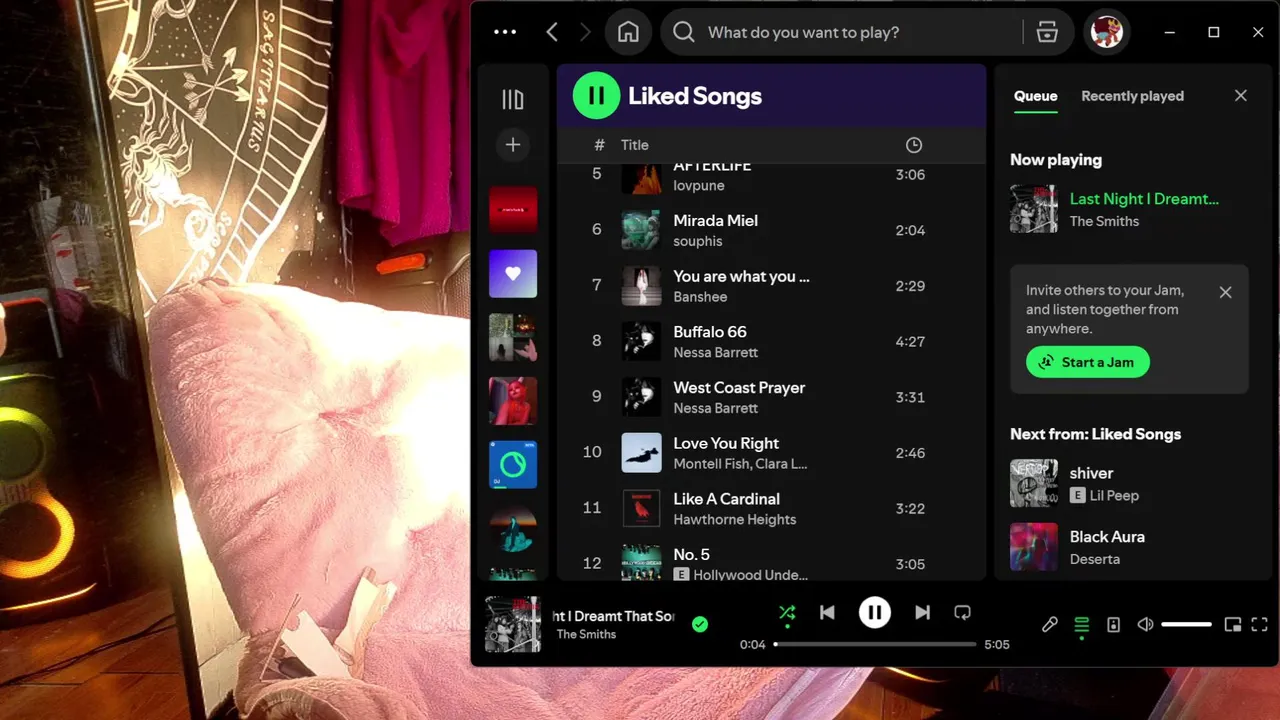1280x720 pixels.
Task: Open The Smiths in Now playing section
Action: tap(1104, 221)
